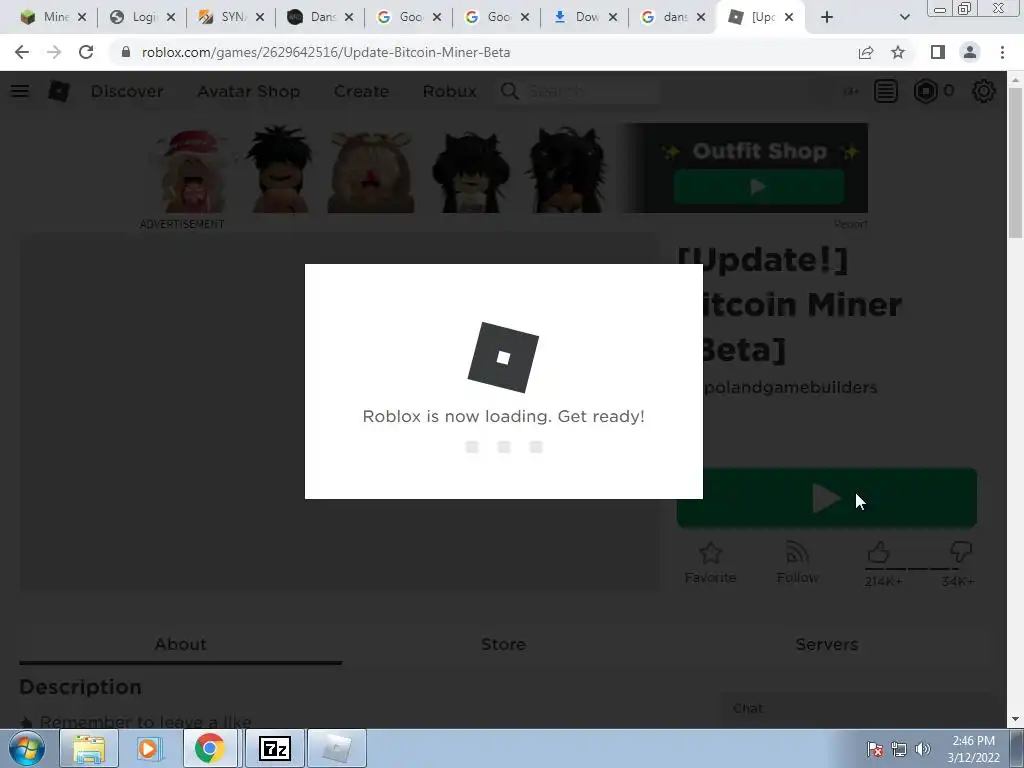Open the Robux section
The width and height of the screenshot is (1024, 768).
pyautogui.click(x=449, y=91)
